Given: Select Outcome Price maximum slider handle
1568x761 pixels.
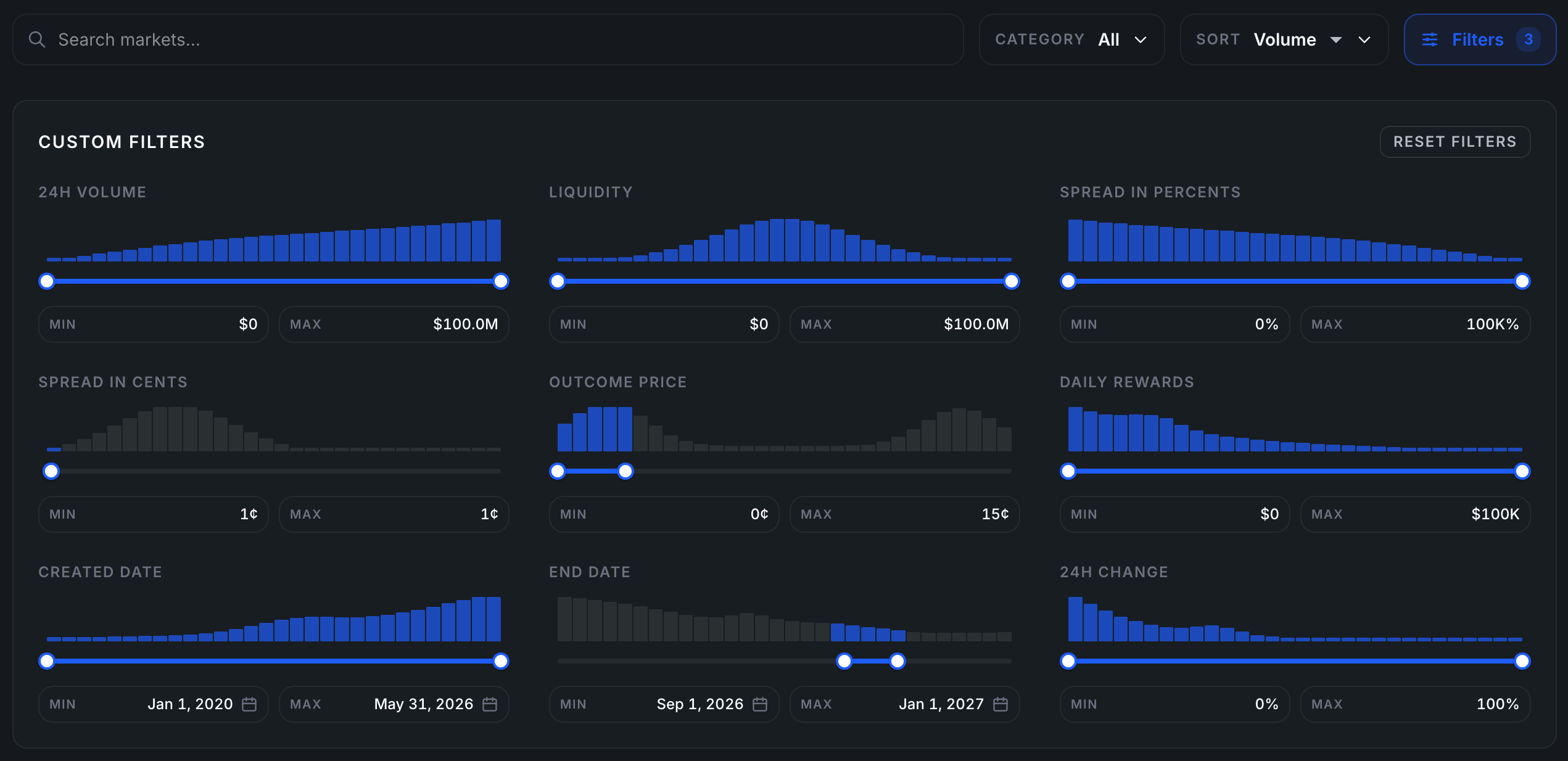Looking at the screenshot, I should click(x=625, y=471).
